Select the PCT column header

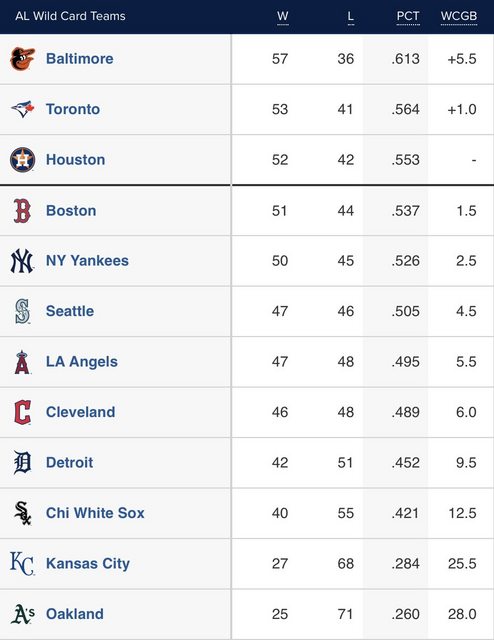click(x=408, y=16)
